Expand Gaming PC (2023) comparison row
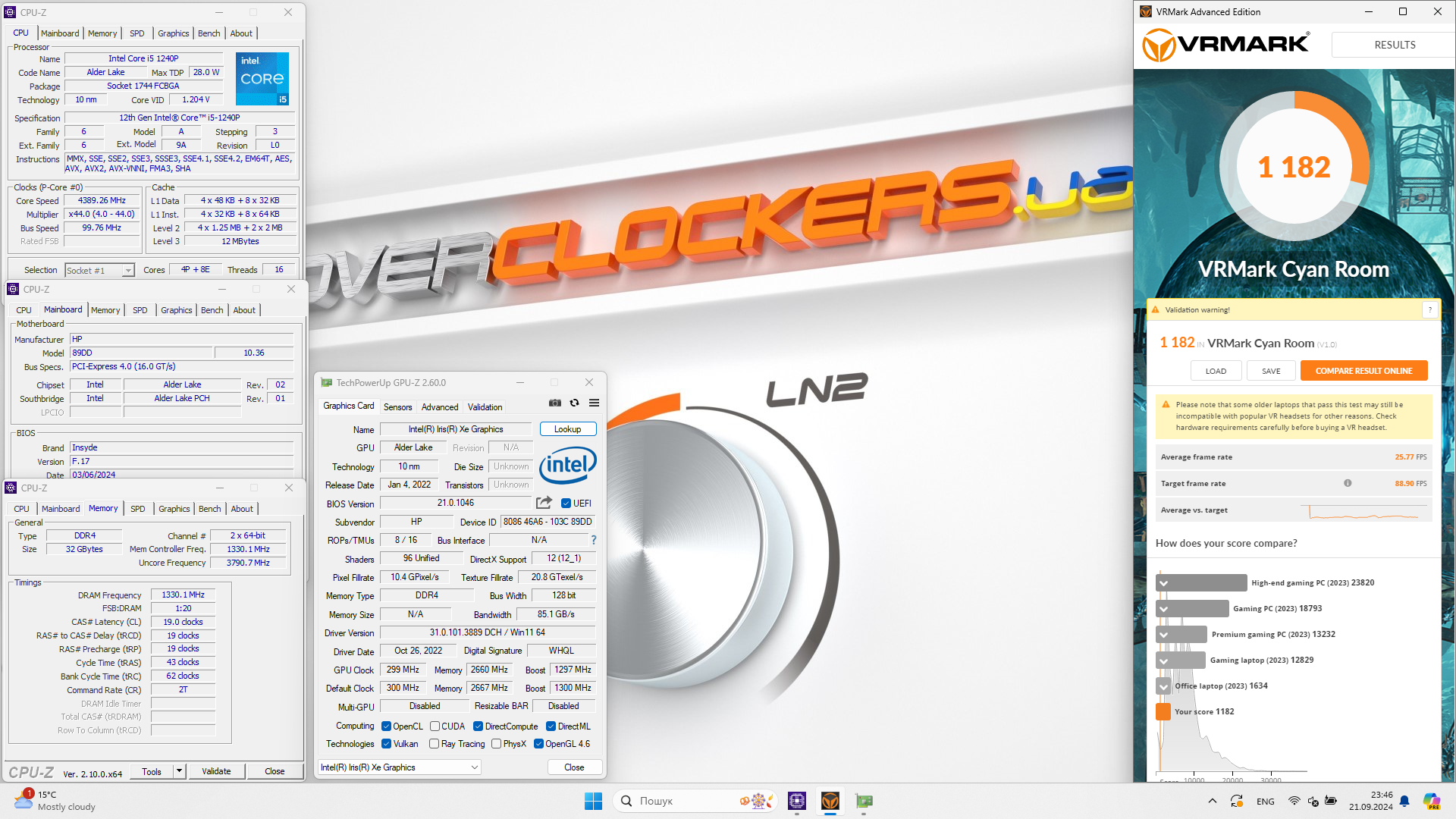The image size is (1456, 819). 1163,609
